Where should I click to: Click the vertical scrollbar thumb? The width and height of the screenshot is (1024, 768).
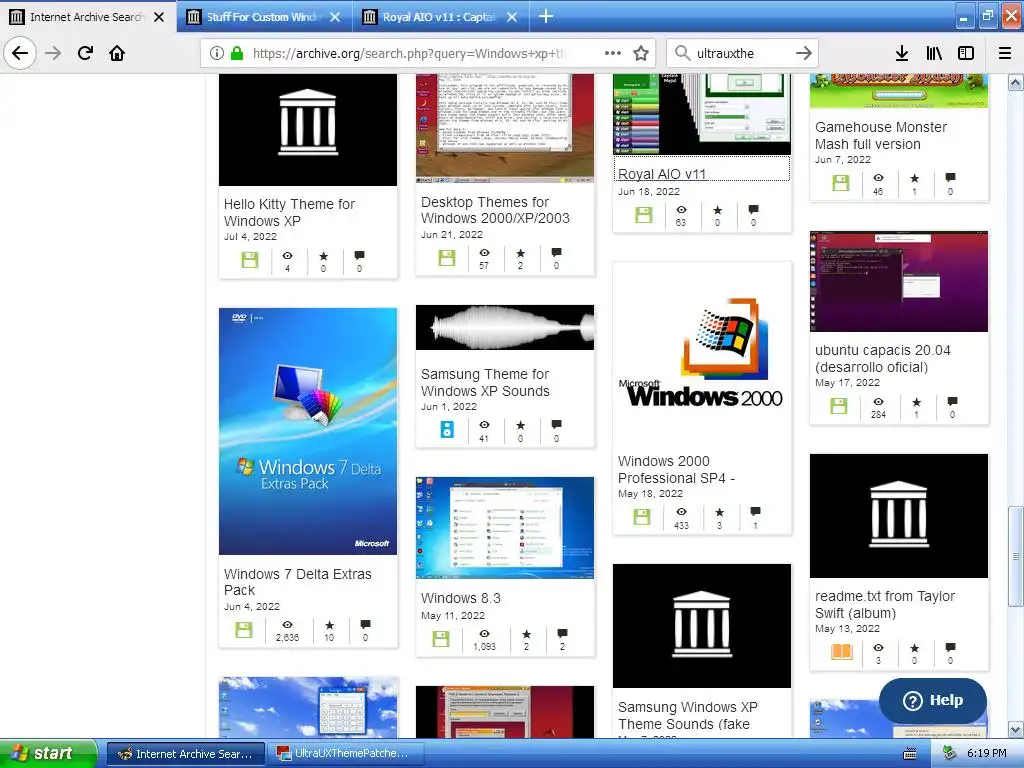1016,556
